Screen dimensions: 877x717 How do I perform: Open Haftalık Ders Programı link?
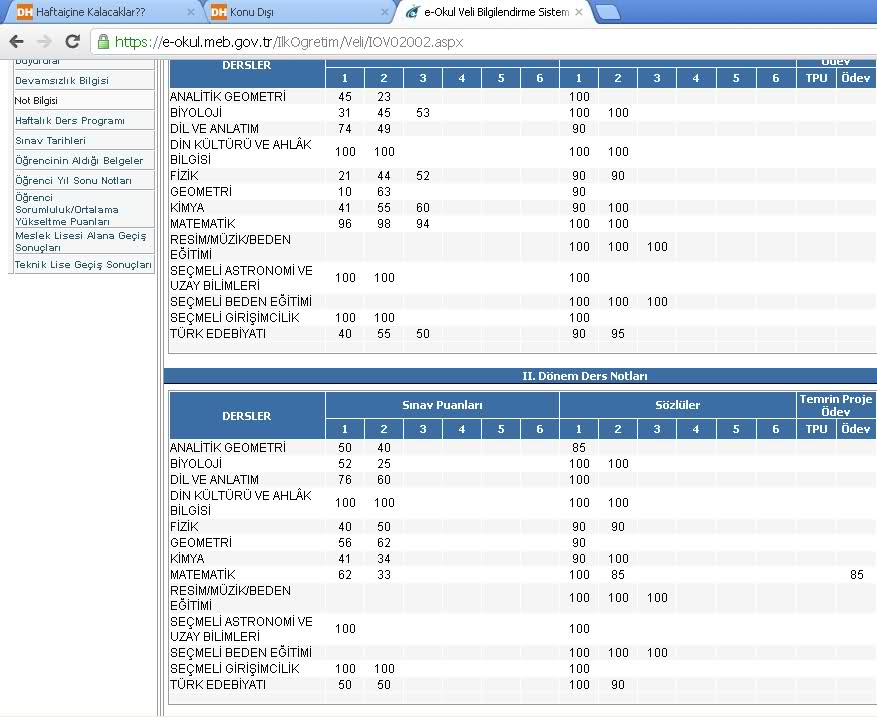click(x=70, y=120)
